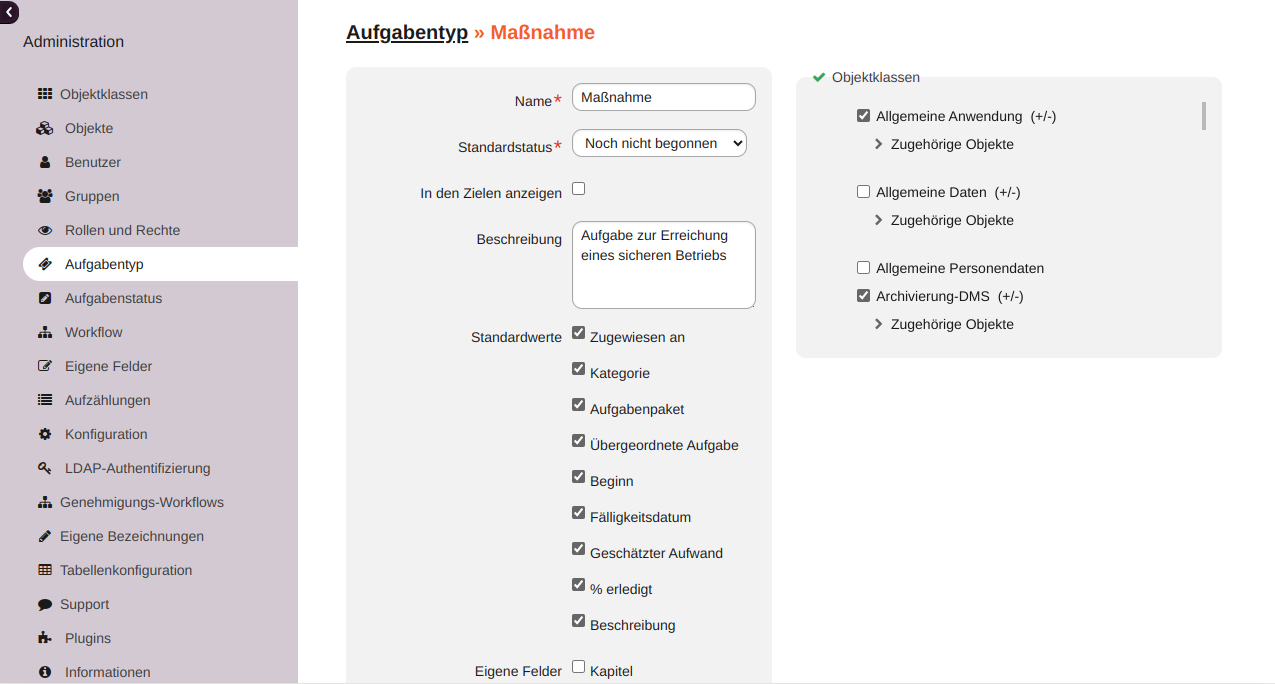
Task: Click inside the Name input field
Action: click(663, 97)
